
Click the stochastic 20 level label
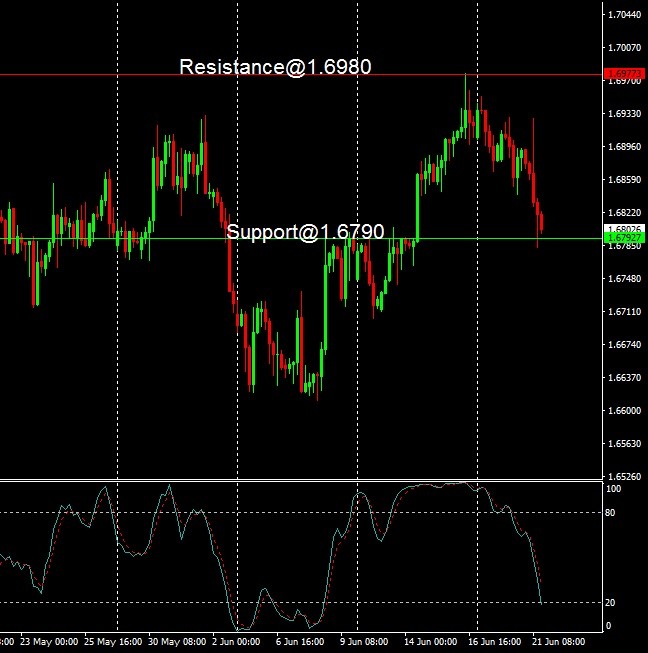click(x=610, y=603)
